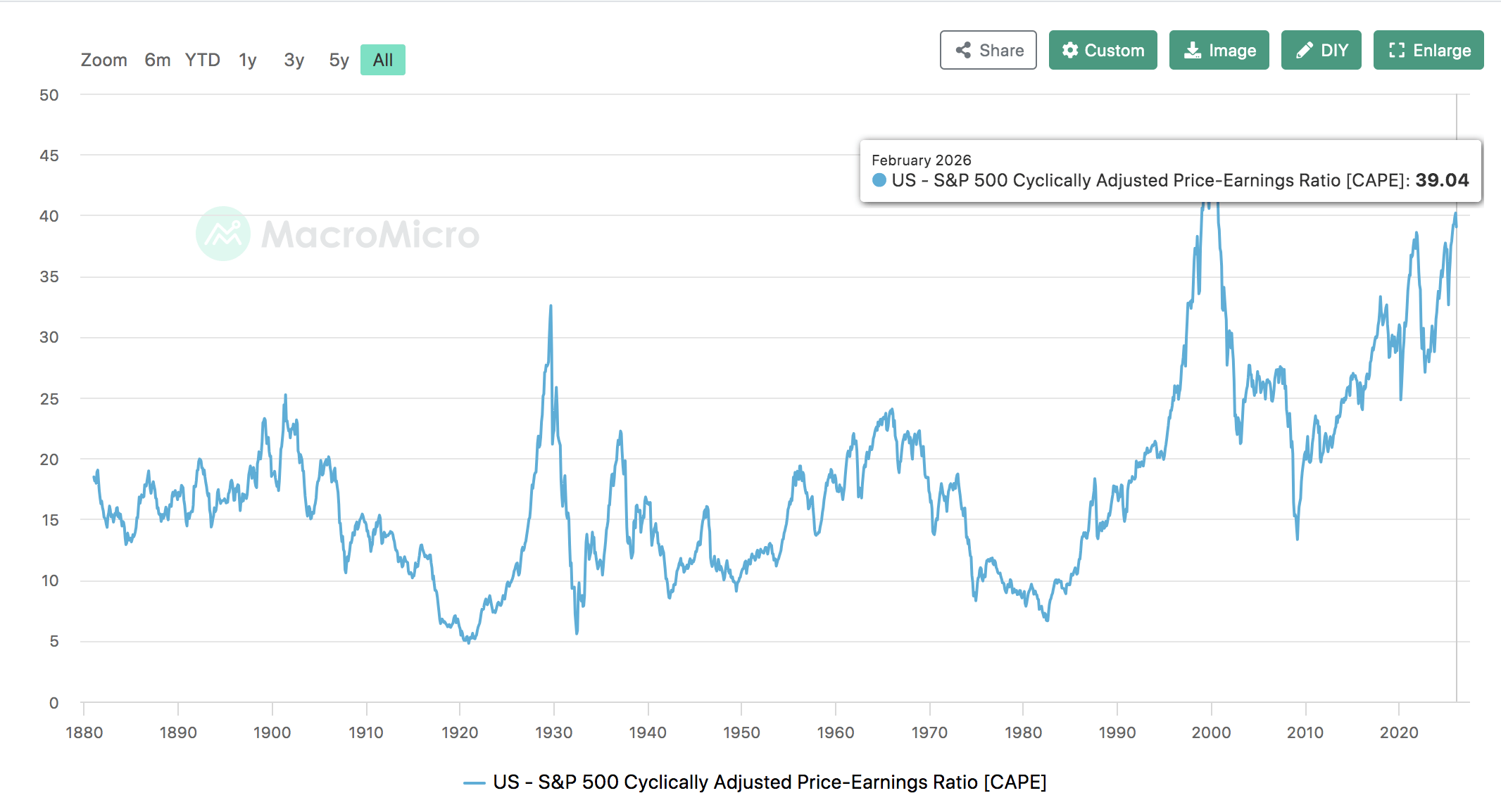Click the February 2026 tooltip date
This screenshot has width=1501, height=812.
[x=921, y=160]
